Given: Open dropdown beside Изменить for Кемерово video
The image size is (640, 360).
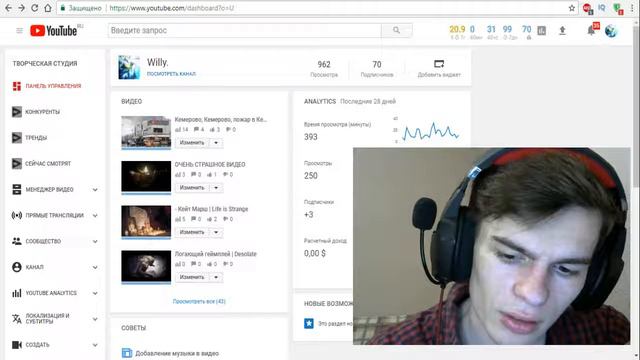Looking at the screenshot, I should click(x=216, y=143).
